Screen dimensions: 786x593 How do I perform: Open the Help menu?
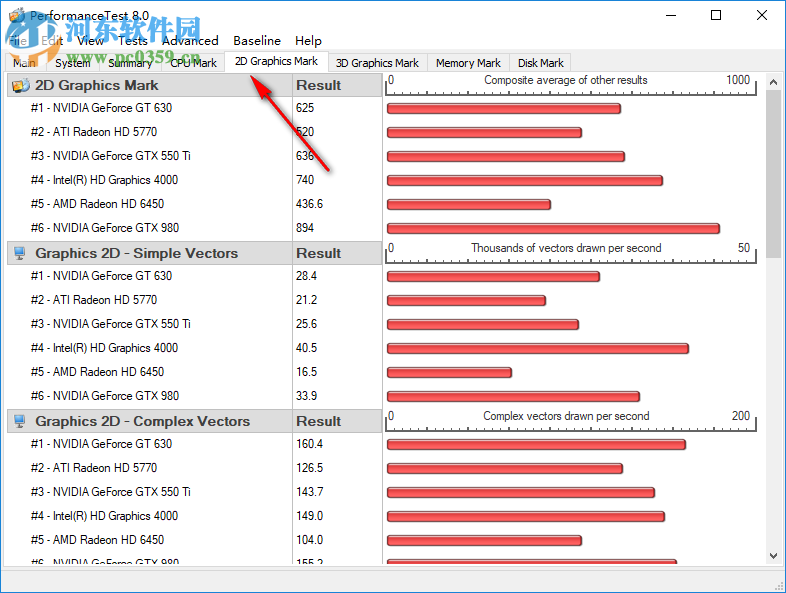coord(308,41)
